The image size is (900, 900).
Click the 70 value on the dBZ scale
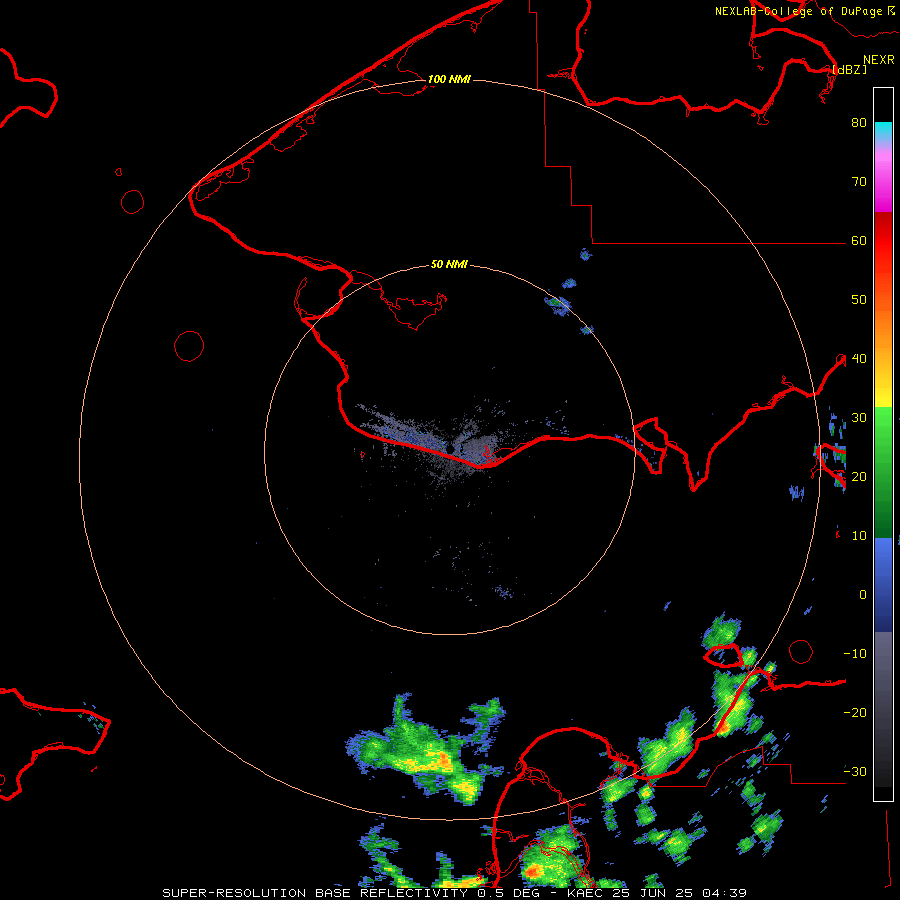coord(859,182)
